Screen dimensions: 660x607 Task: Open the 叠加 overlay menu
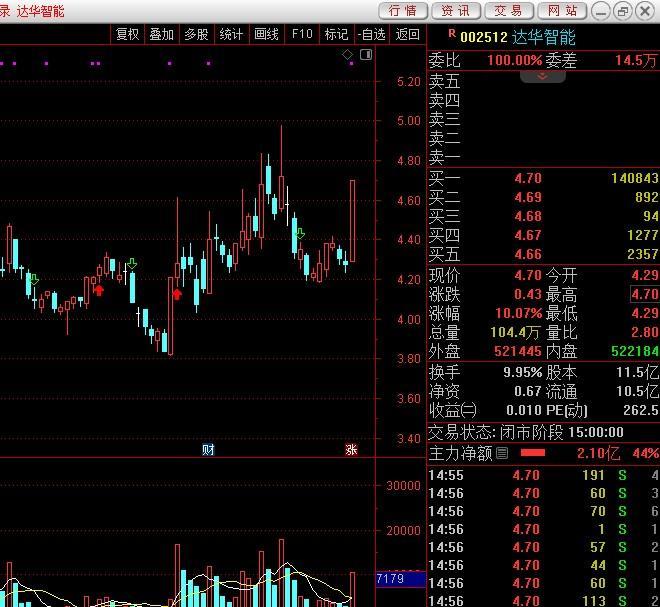tap(161, 34)
